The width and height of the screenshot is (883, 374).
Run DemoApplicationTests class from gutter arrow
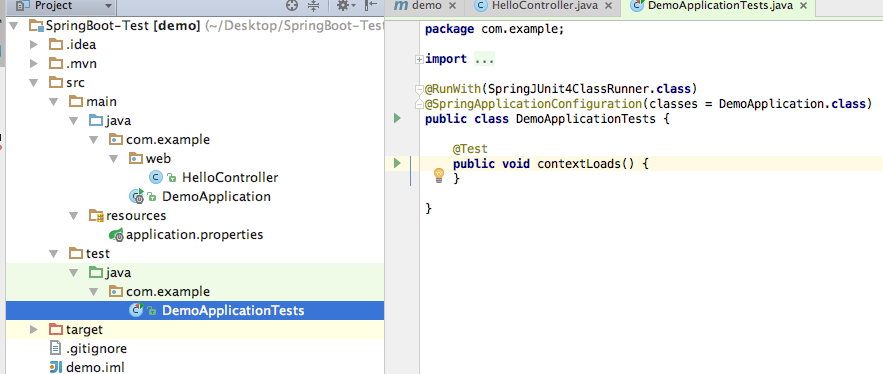398,118
